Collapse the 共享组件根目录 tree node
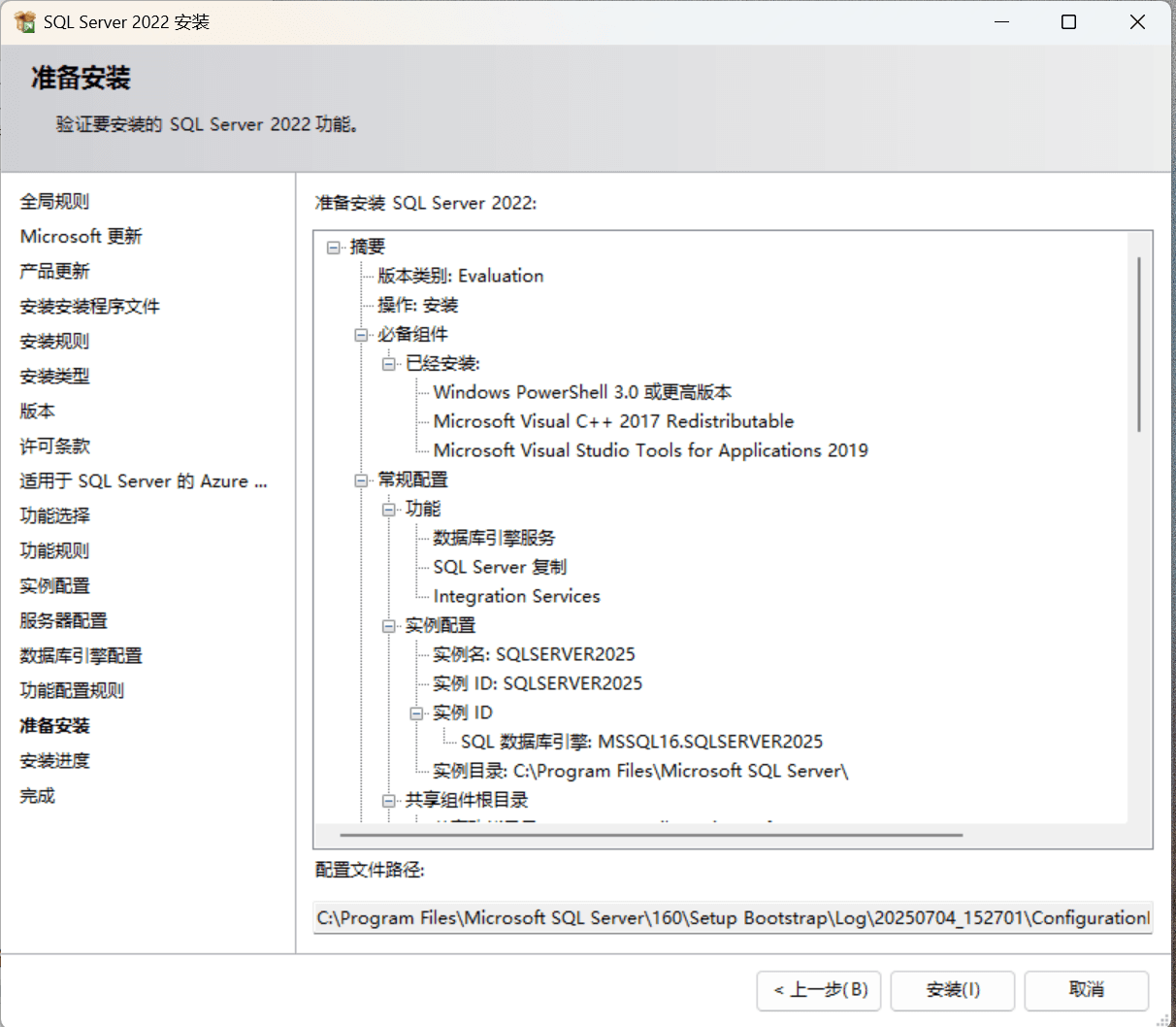Image resolution: width=1176 pixels, height=1027 pixels. point(389,801)
